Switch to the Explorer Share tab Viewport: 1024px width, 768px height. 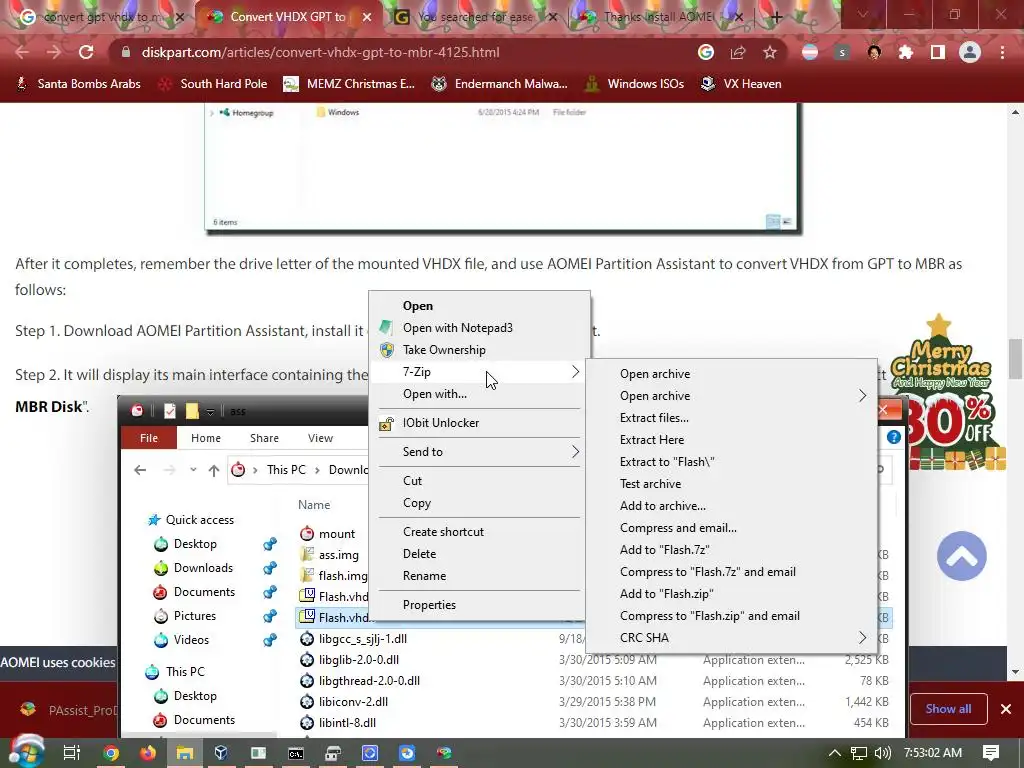tap(264, 438)
